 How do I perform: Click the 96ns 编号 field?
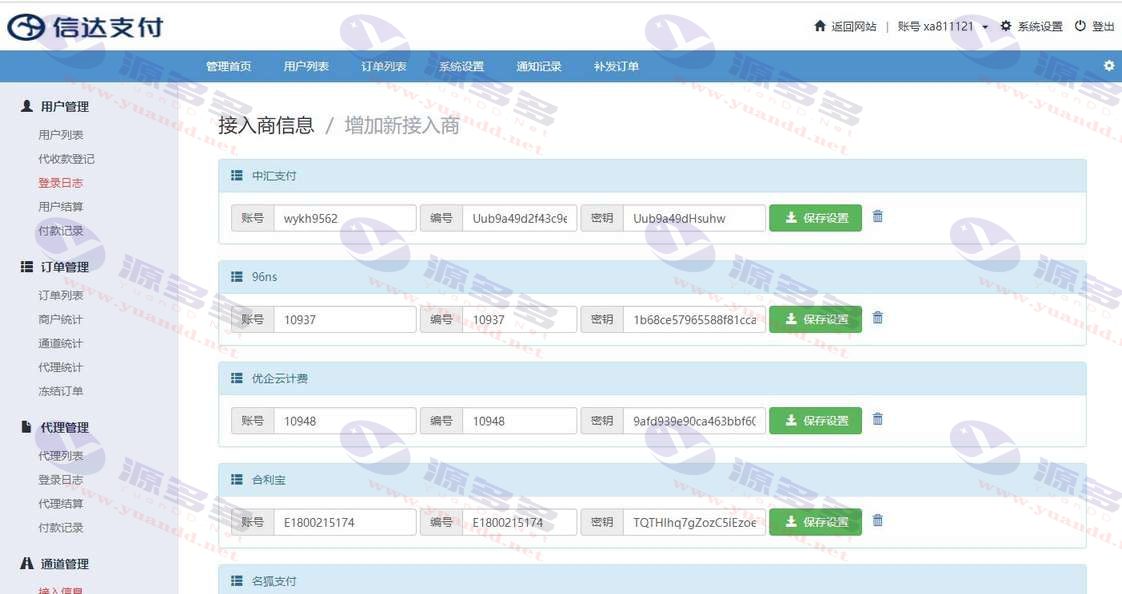click(519, 319)
